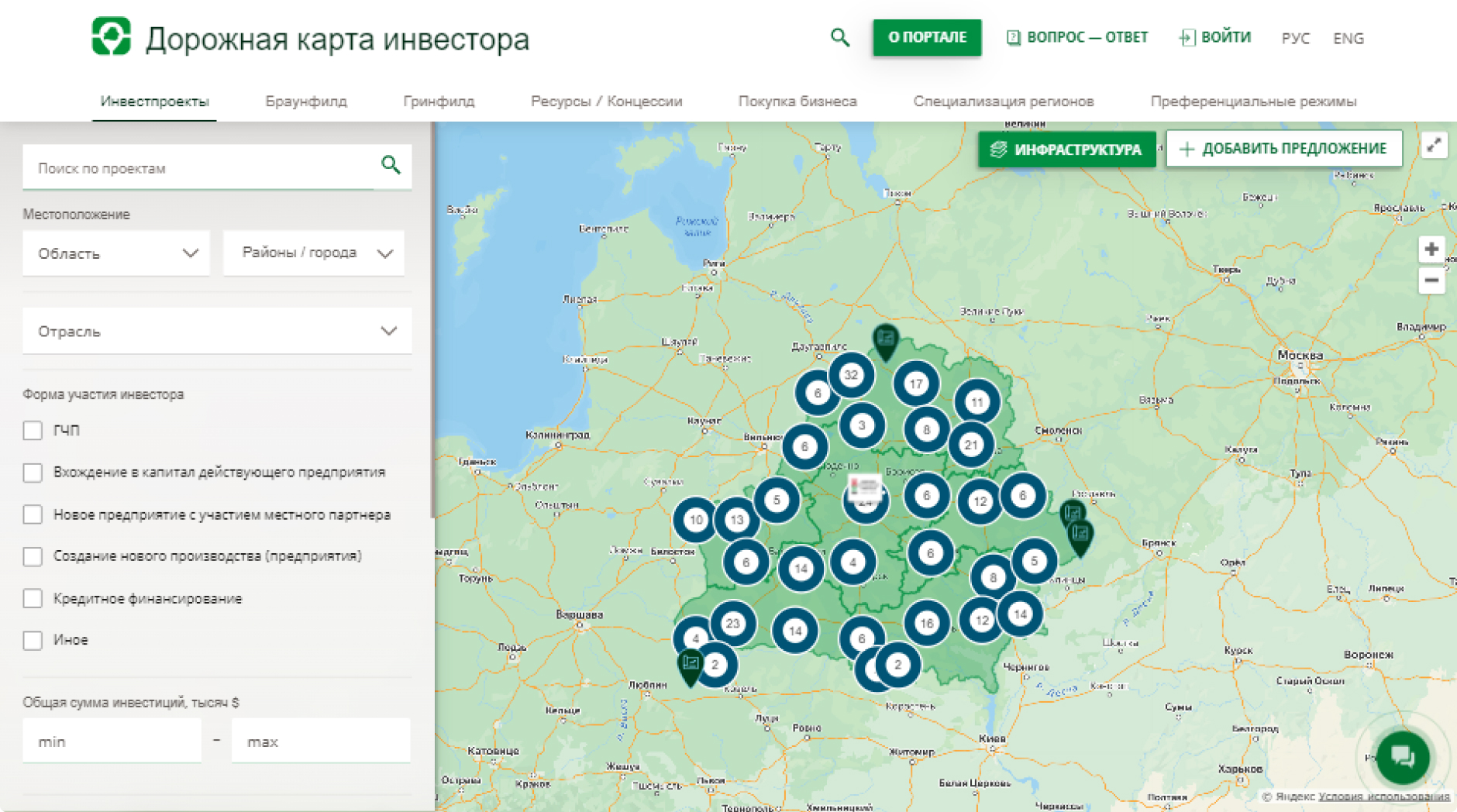Viewport: 1457px width, 812px height.
Task: Zoom in the map with plus
Action: coord(1431,249)
